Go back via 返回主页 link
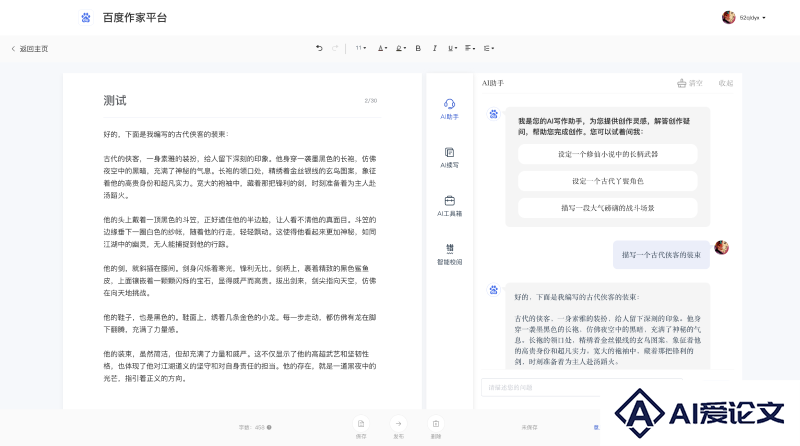Screen dimensions: 800x446 pyautogui.click(x=30, y=49)
